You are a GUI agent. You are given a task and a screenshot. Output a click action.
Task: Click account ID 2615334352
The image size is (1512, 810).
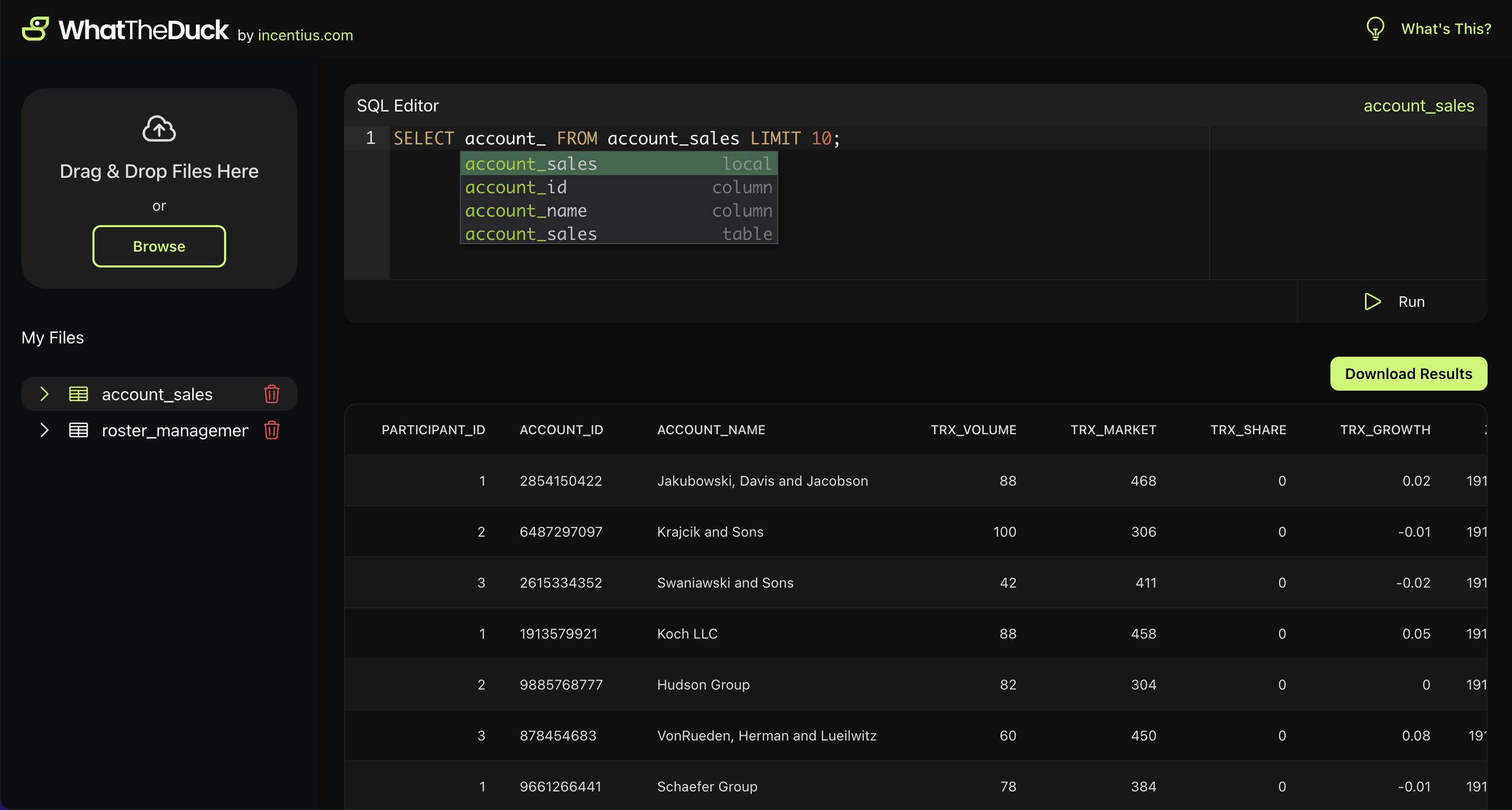[x=561, y=583]
